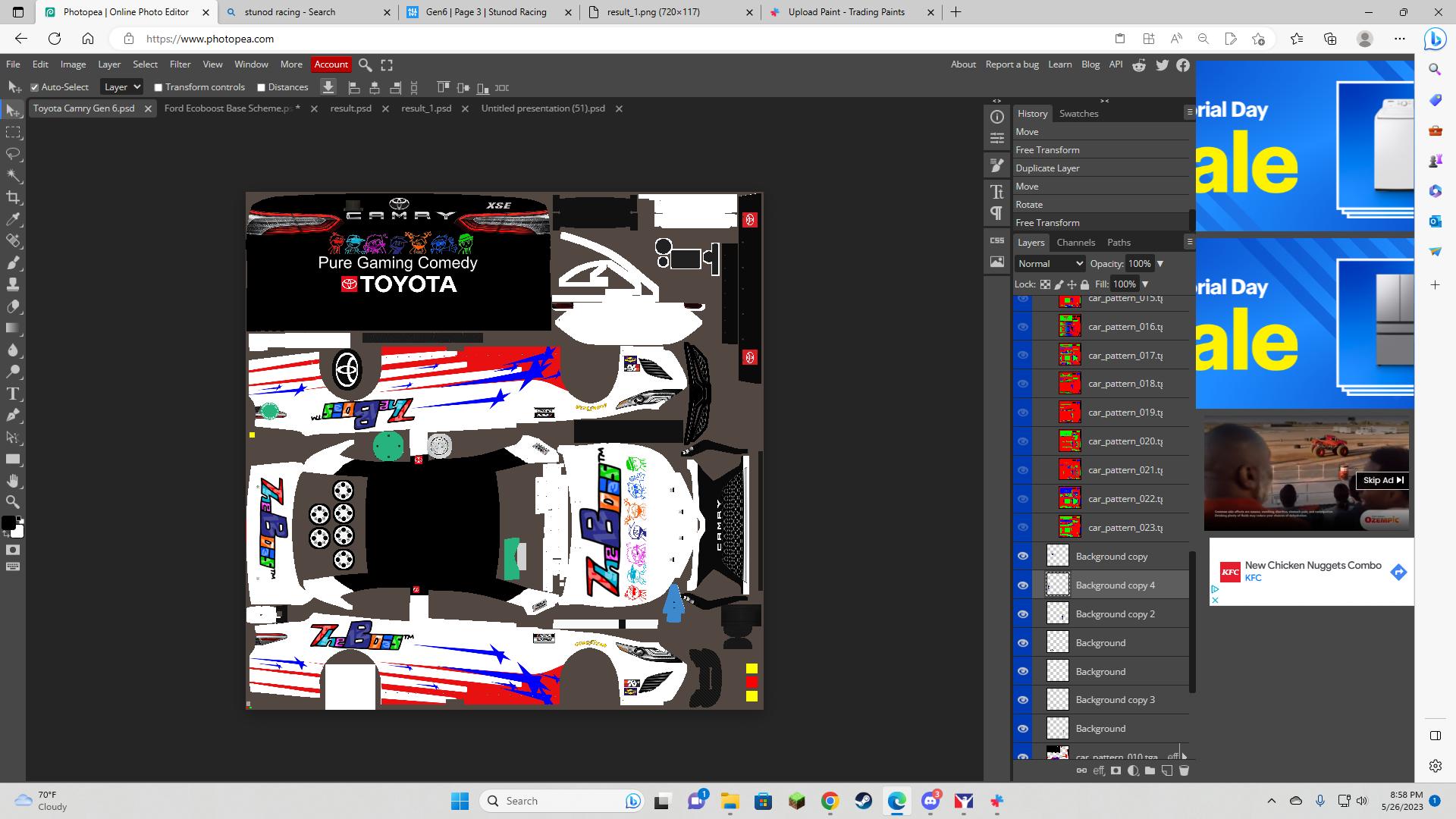
Task: Enable Transform controls checkbox
Action: click(158, 87)
